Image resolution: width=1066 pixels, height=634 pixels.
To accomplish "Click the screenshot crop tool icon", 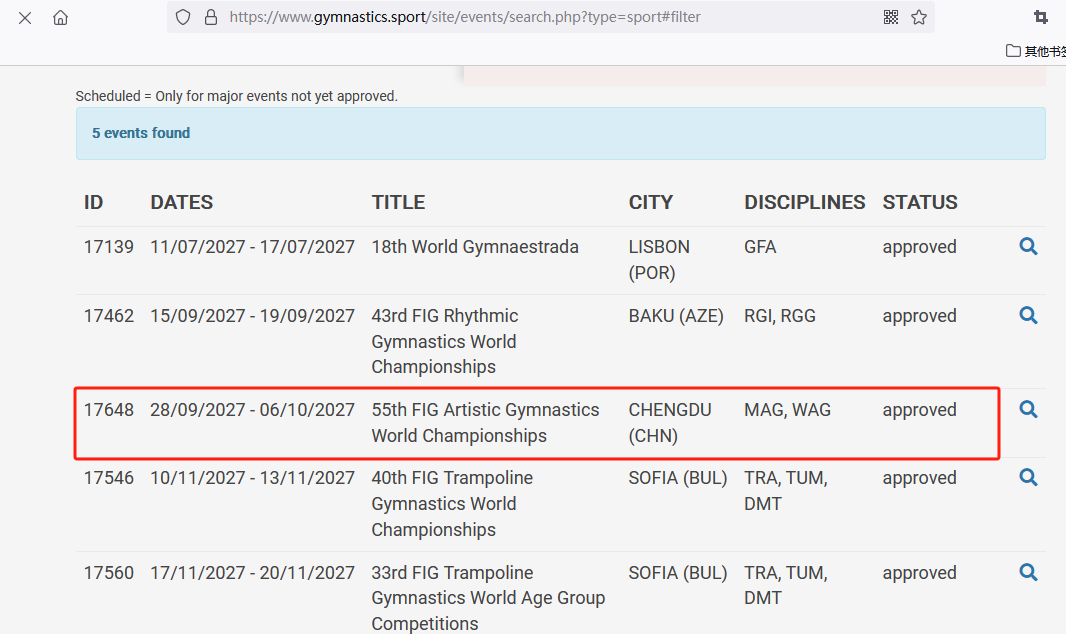I will [x=1041, y=17].
